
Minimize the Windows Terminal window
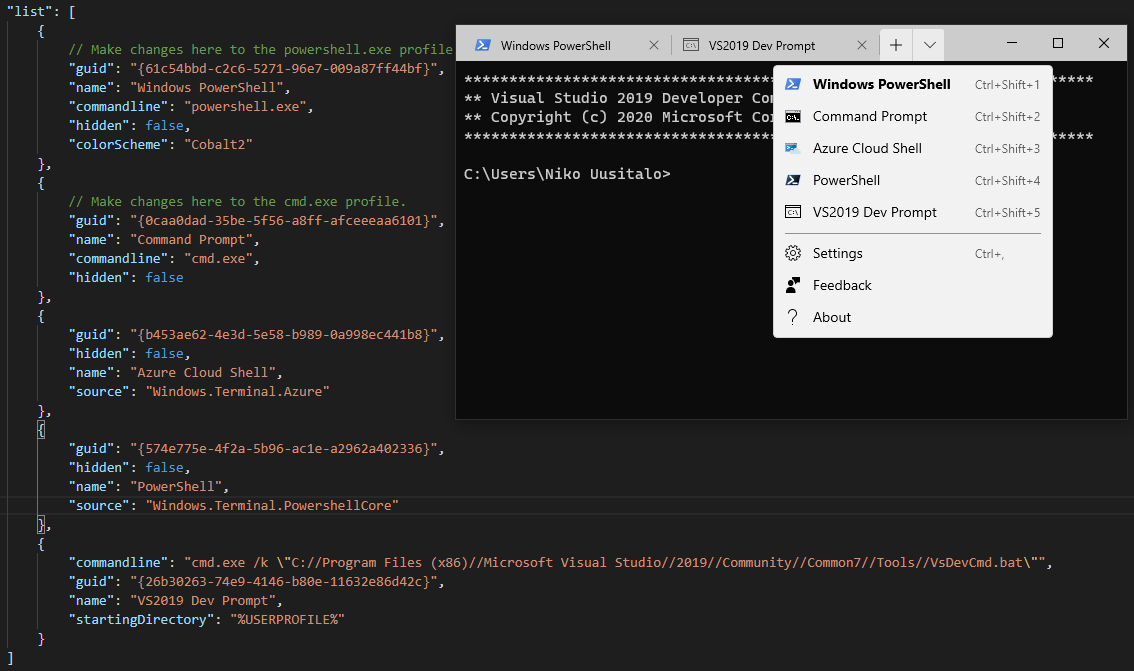point(1012,43)
